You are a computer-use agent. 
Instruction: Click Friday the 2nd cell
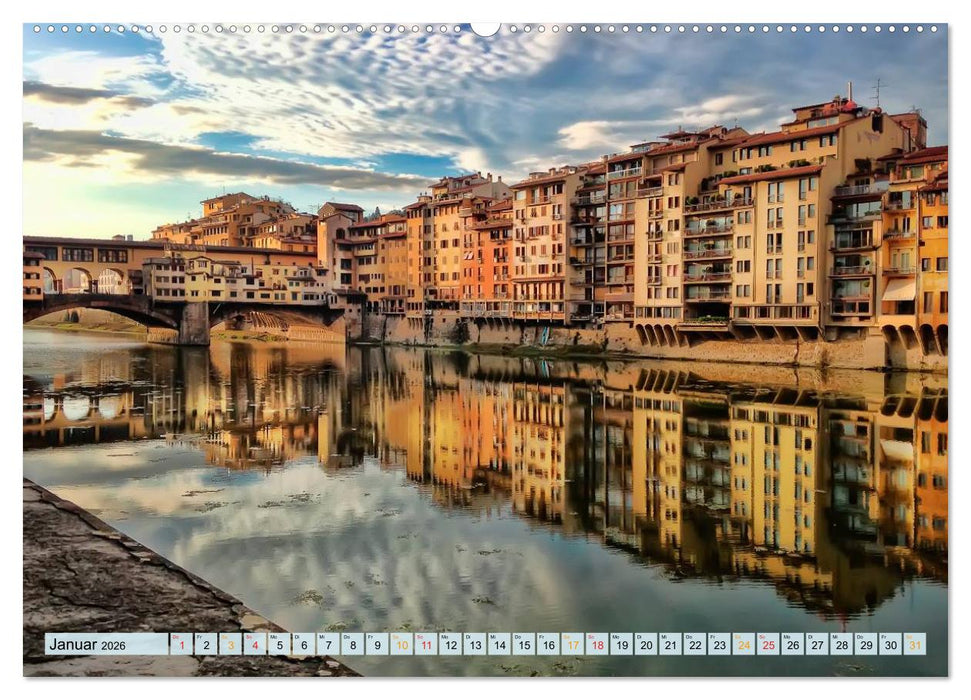205,644
